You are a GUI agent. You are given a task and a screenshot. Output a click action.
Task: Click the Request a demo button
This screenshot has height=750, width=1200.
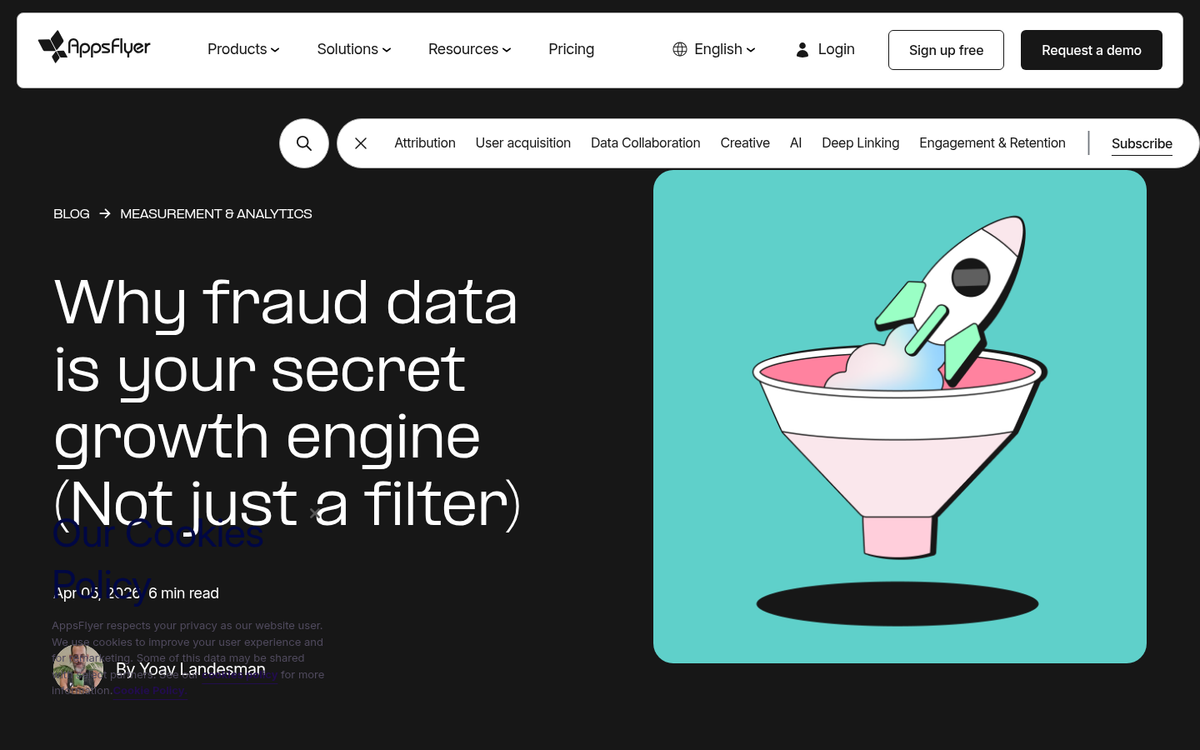tap(1091, 50)
